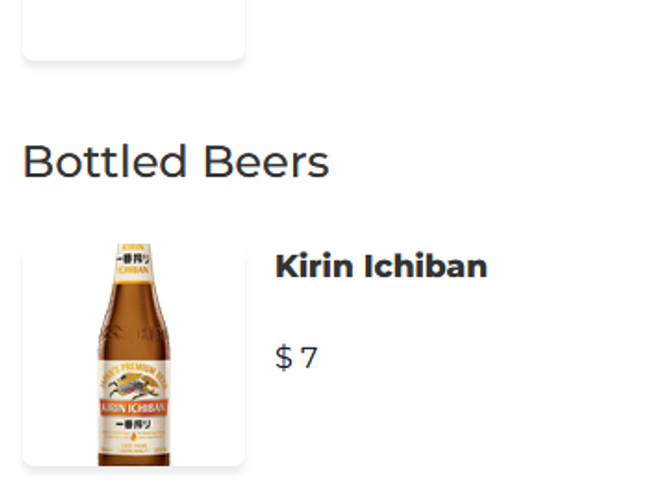Screen dimensions: 667x500
Task: Open the Kirin Ichiban item title
Action: pyautogui.click(x=381, y=267)
